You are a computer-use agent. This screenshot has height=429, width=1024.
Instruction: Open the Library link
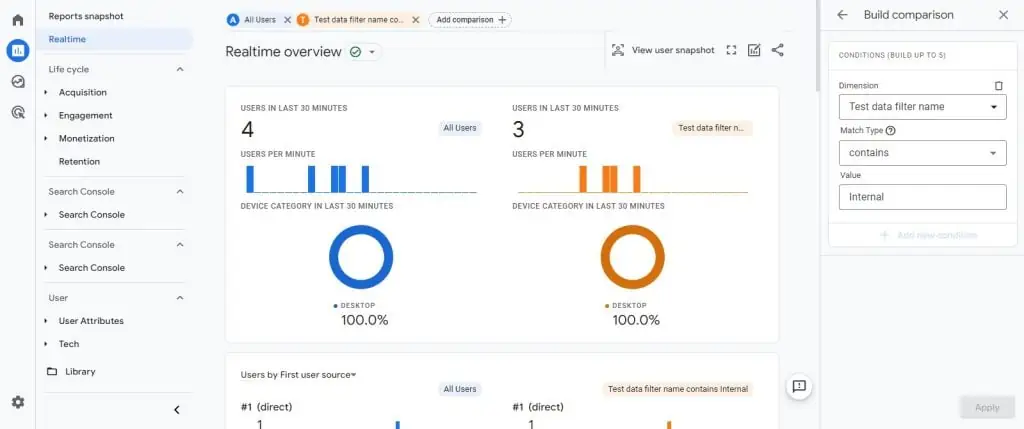coord(80,372)
